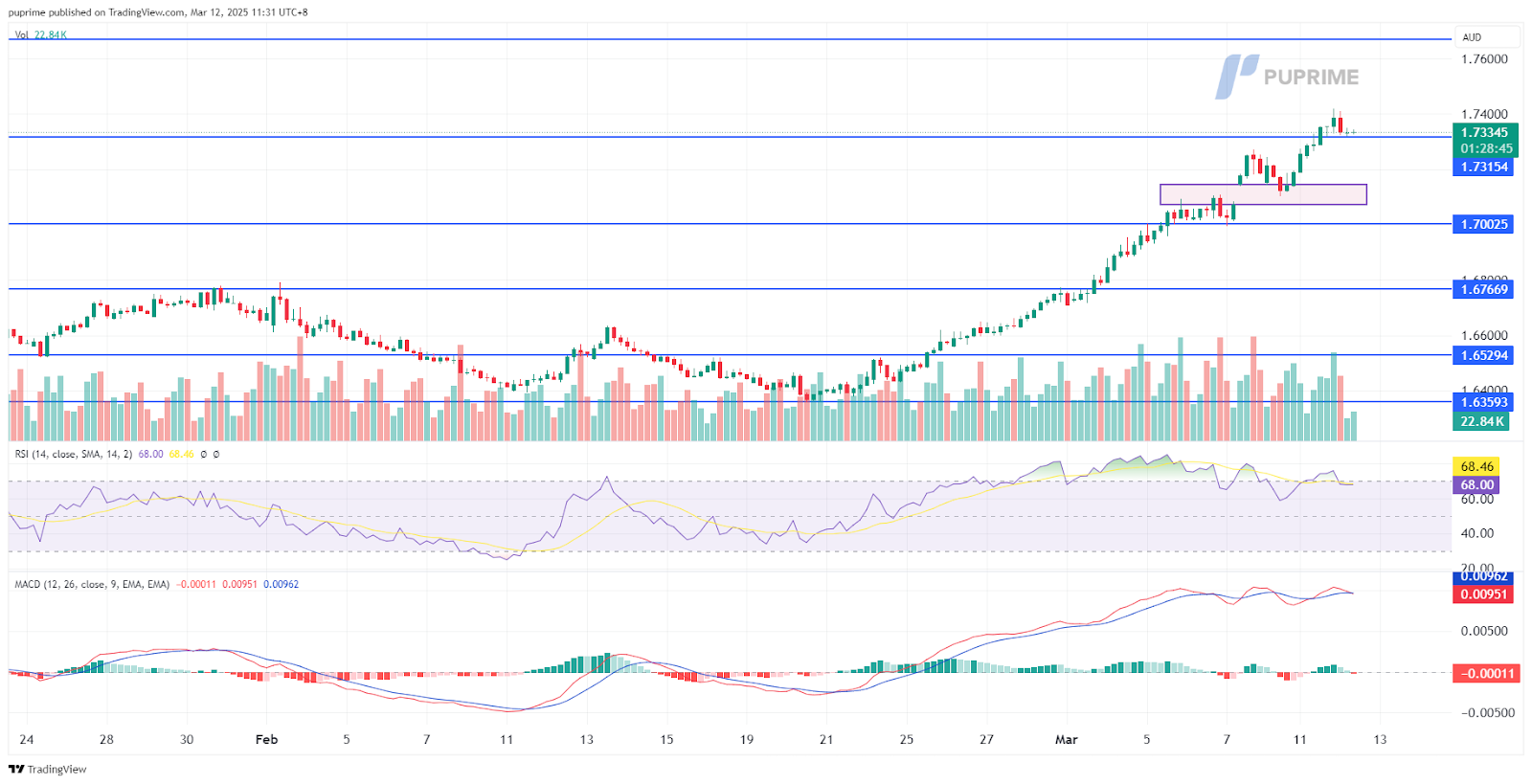Click the TradingView logo at bottom left
The width and height of the screenshot is (1532, 784).
coord(47,769)
